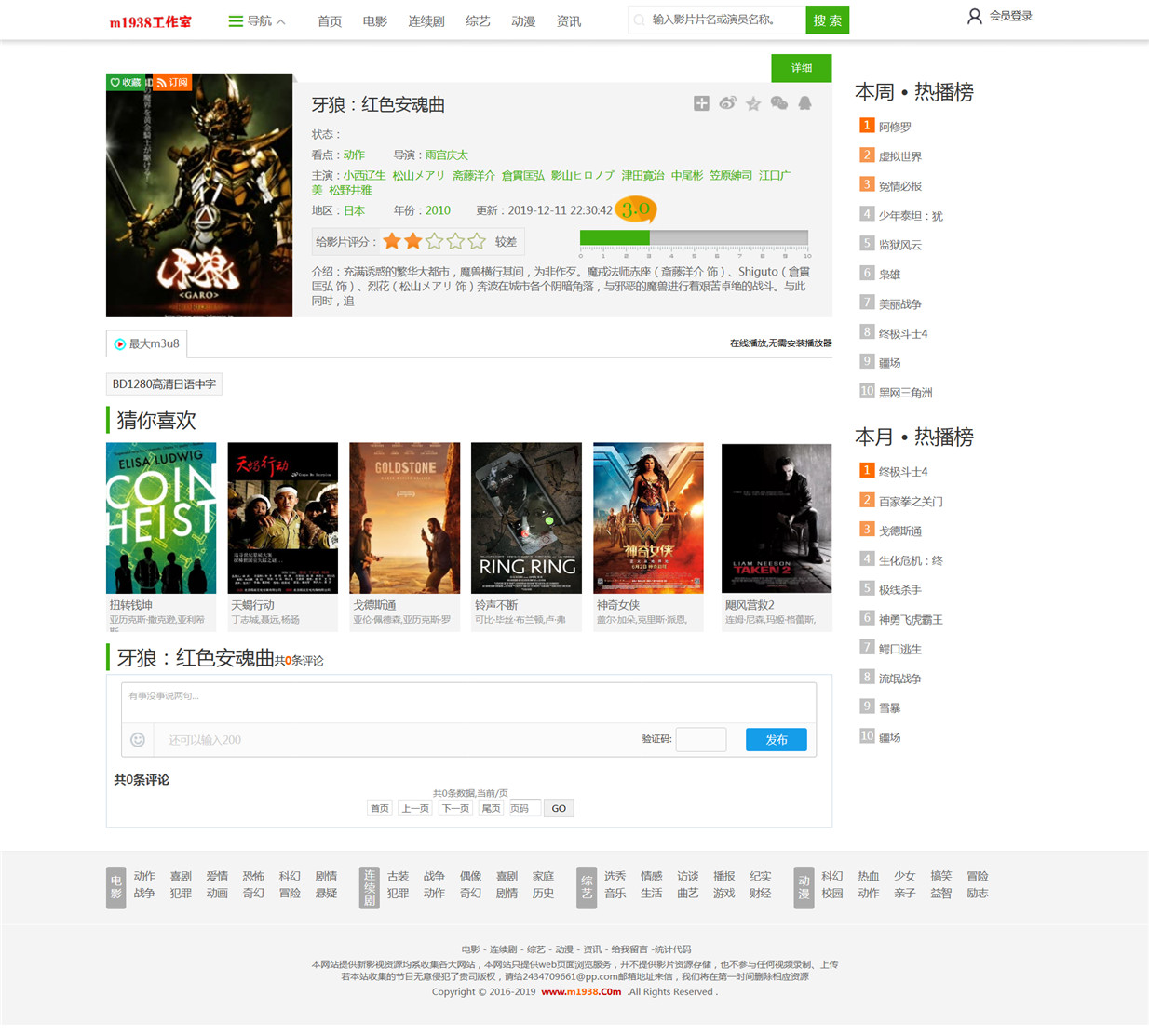Open the 资讯 nav item

569,20
